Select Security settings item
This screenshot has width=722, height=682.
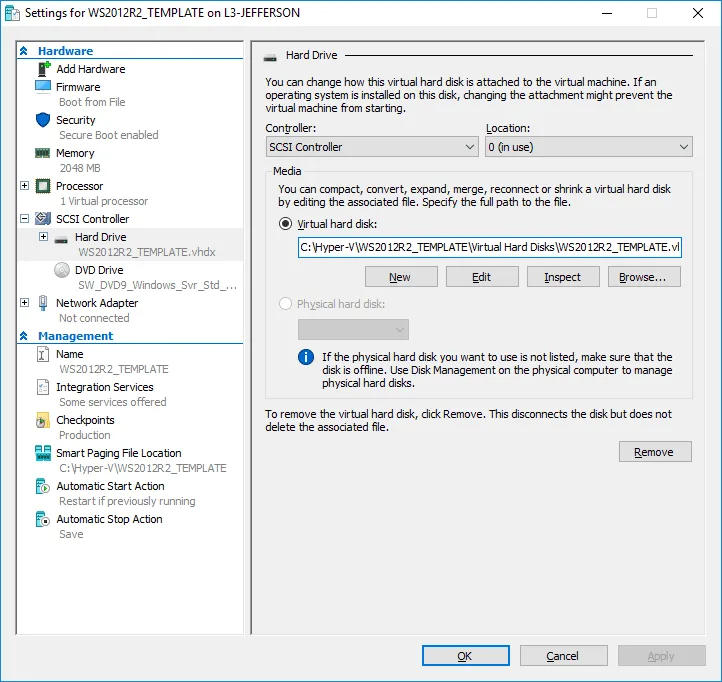point(76,120)
